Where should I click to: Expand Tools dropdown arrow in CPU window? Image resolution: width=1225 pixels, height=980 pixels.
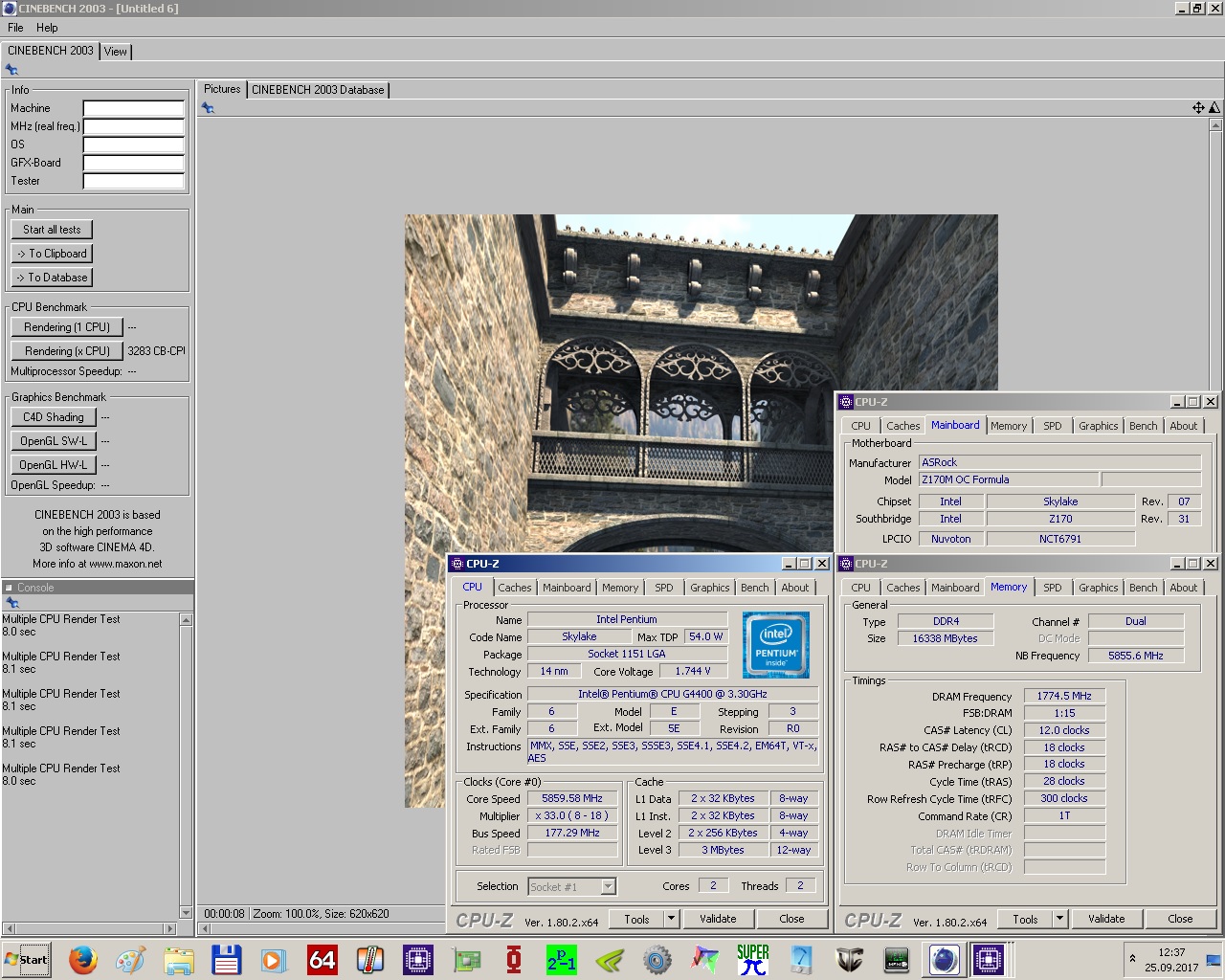pos(672,919)
